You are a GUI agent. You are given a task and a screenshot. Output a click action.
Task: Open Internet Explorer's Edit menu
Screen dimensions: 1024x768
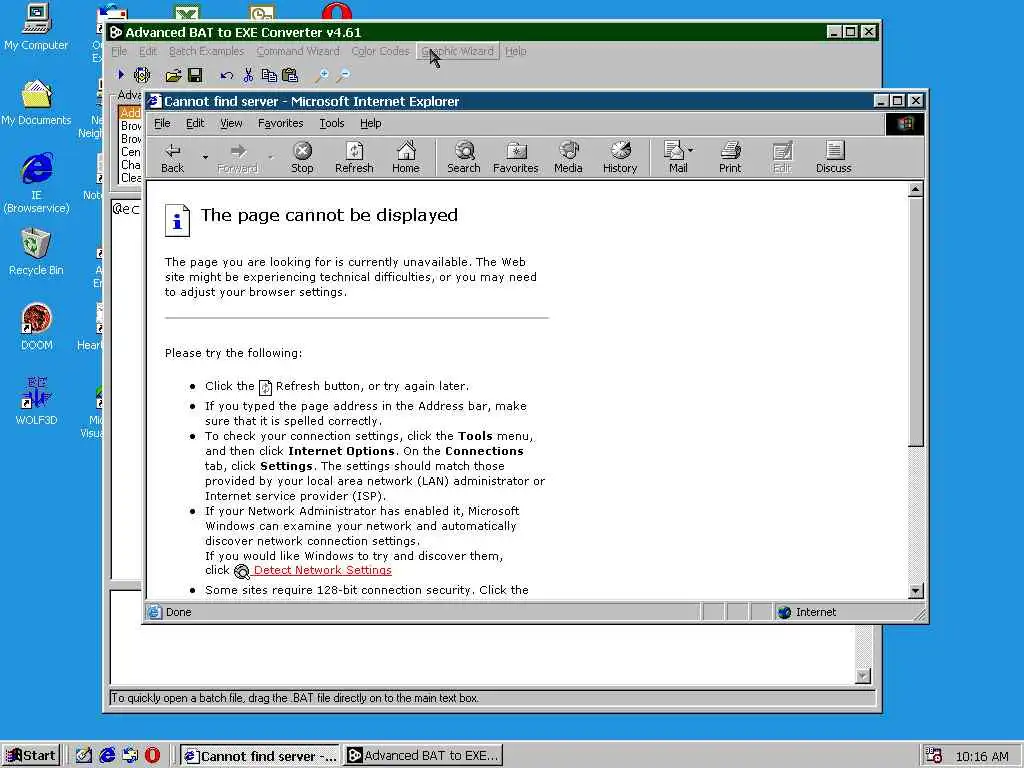(195, 123)
